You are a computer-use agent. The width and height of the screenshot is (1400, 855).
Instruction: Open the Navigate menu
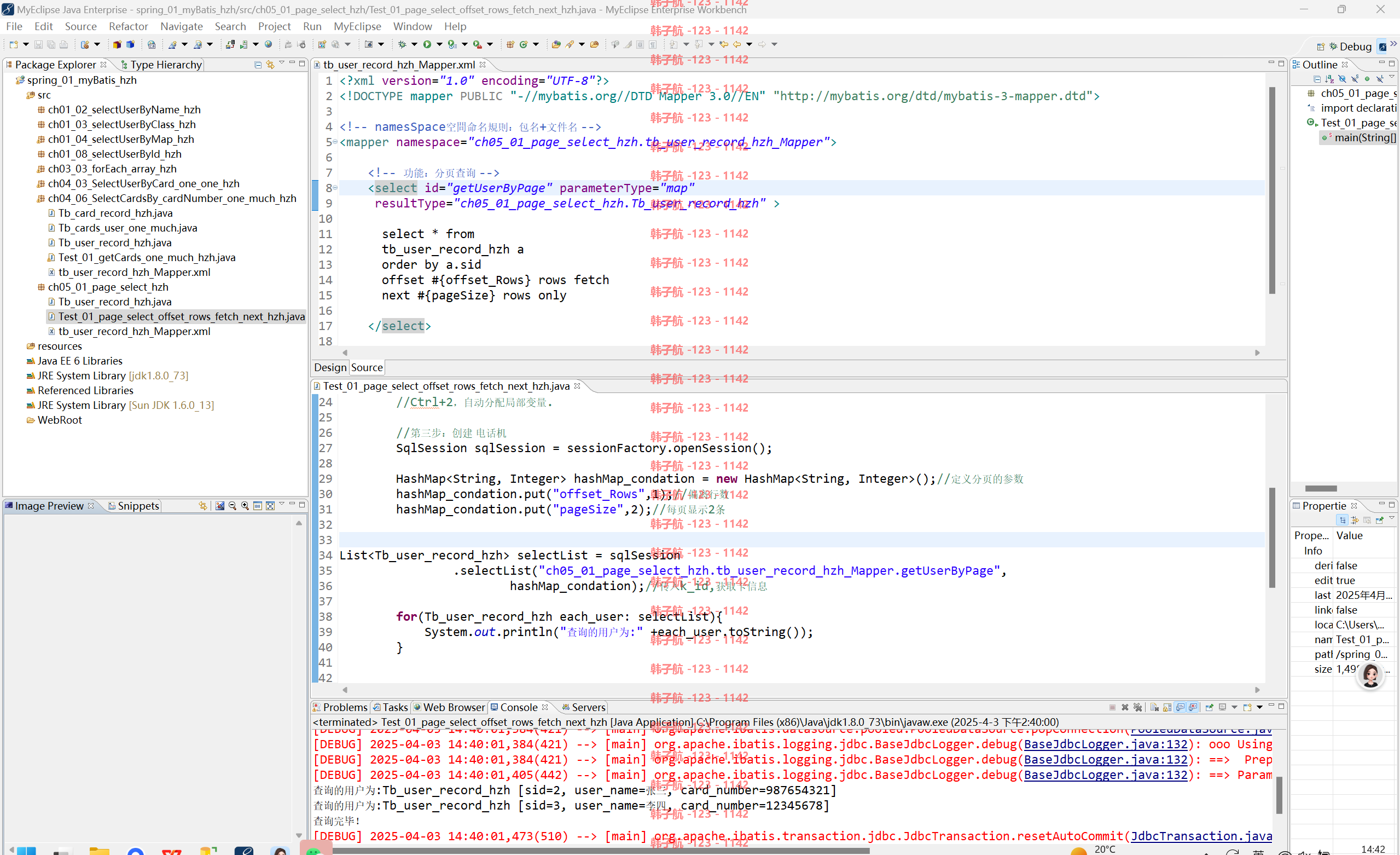point(181,26)
